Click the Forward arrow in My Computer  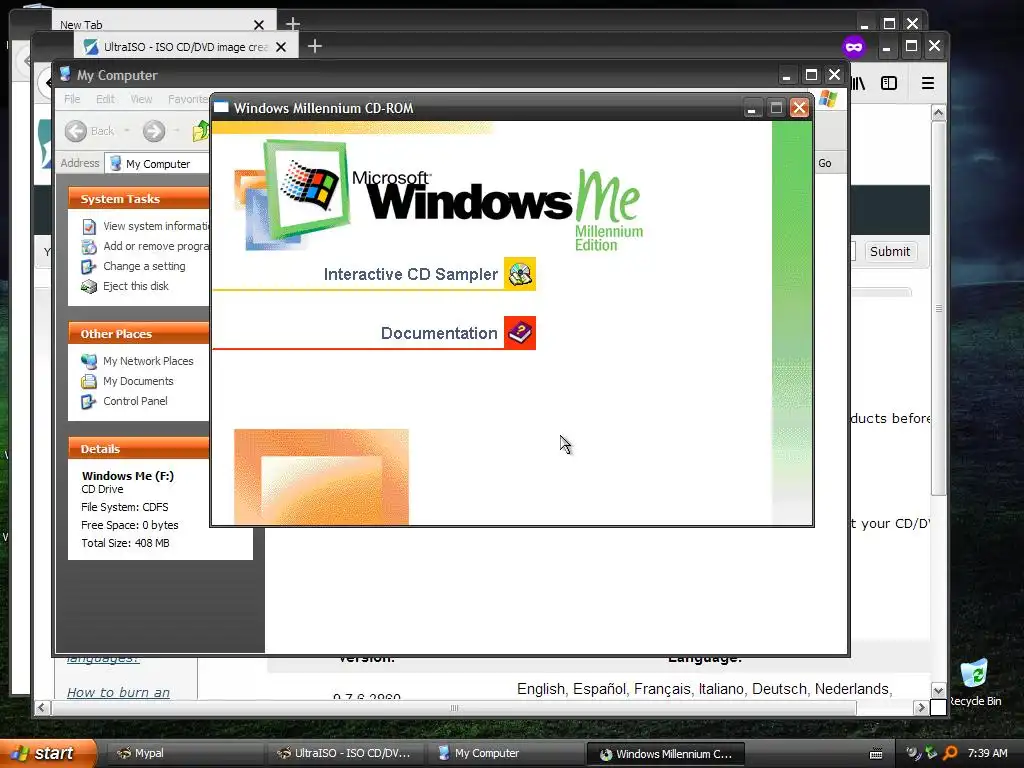[x=154, y=131]
